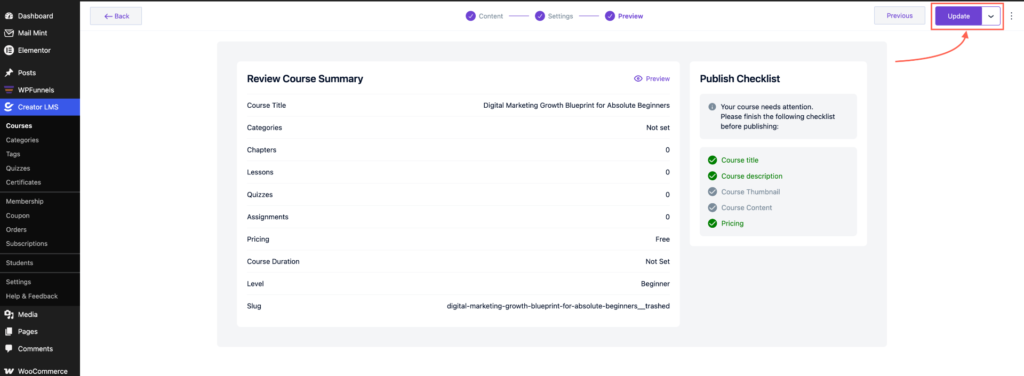Click the 'Publish Checklist' heading

pos(740,79)
